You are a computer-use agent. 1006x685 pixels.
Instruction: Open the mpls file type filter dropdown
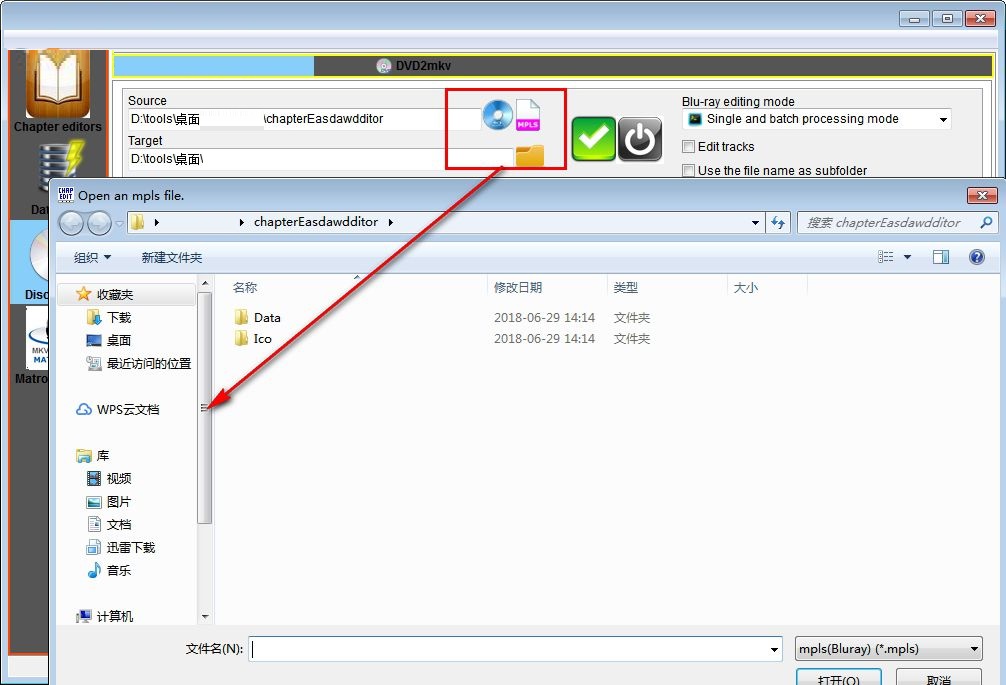[x=888, y=649]
